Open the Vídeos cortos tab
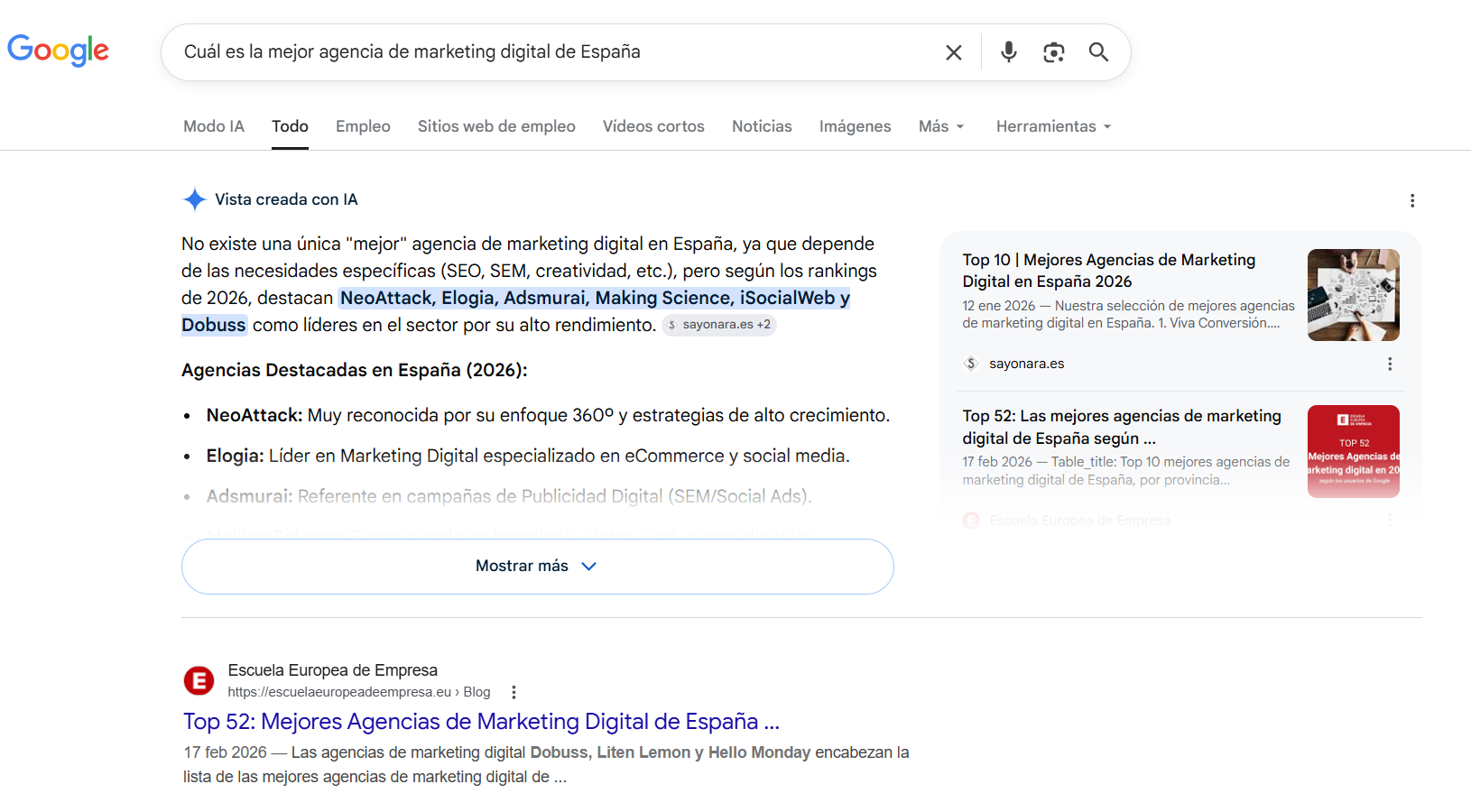Viewport: 1471px width, 812px height. (x=653, y=126)
